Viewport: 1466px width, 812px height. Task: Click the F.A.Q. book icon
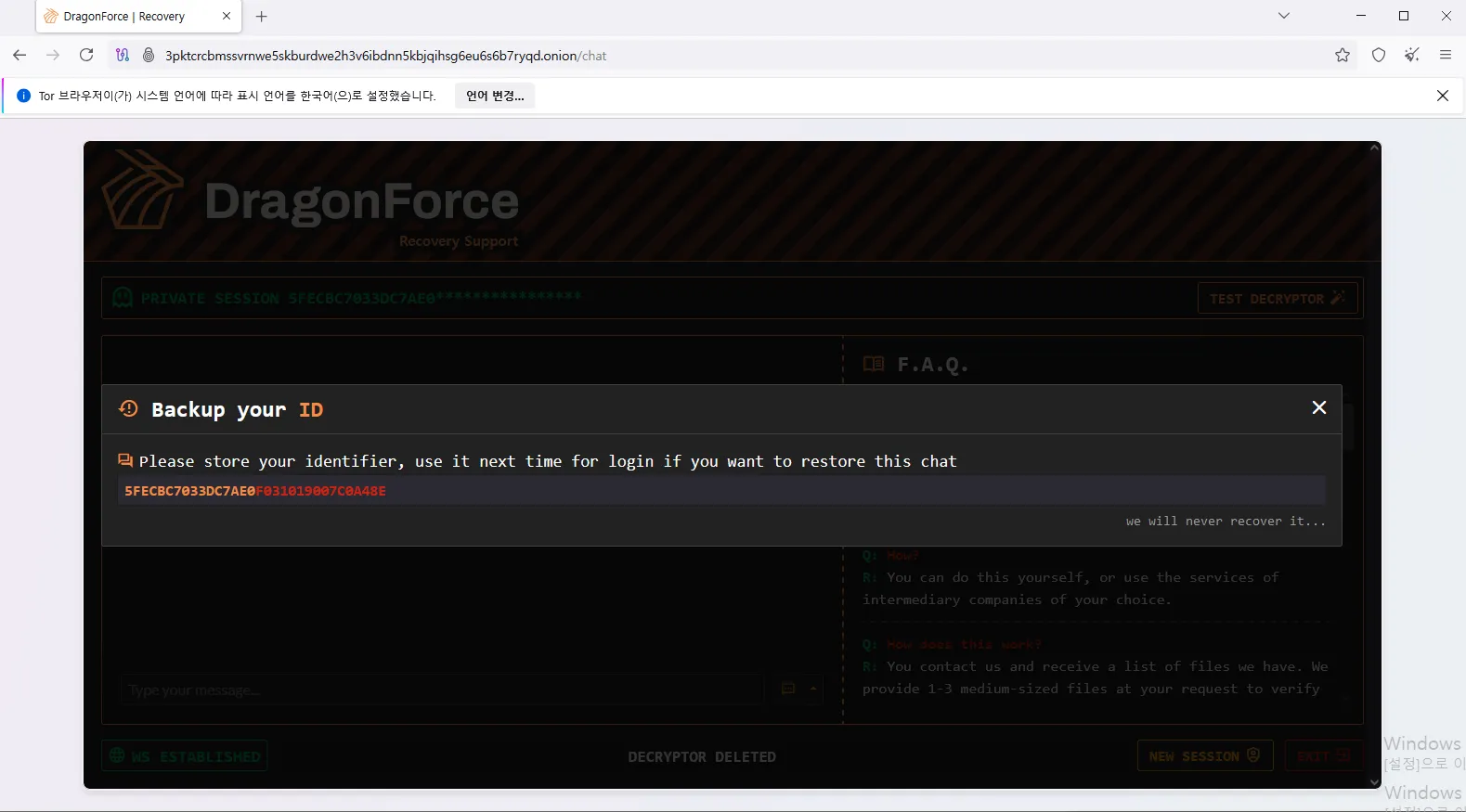click(x=874, y=364)
